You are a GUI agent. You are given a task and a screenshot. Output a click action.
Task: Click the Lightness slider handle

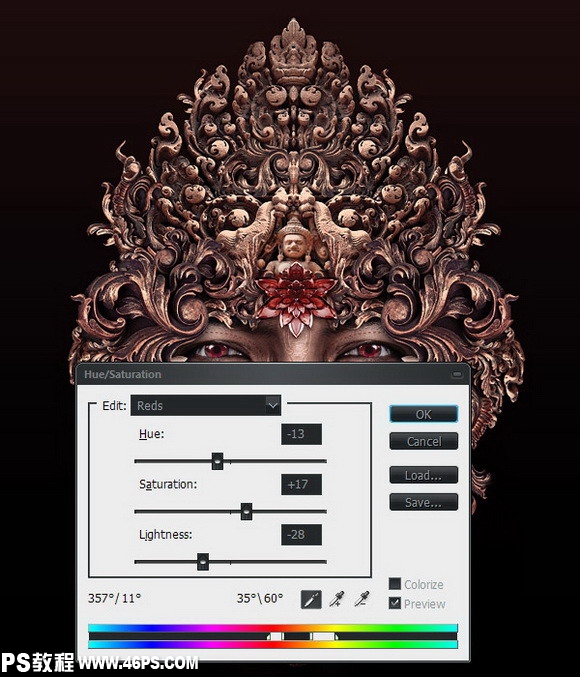click(203, 562)
